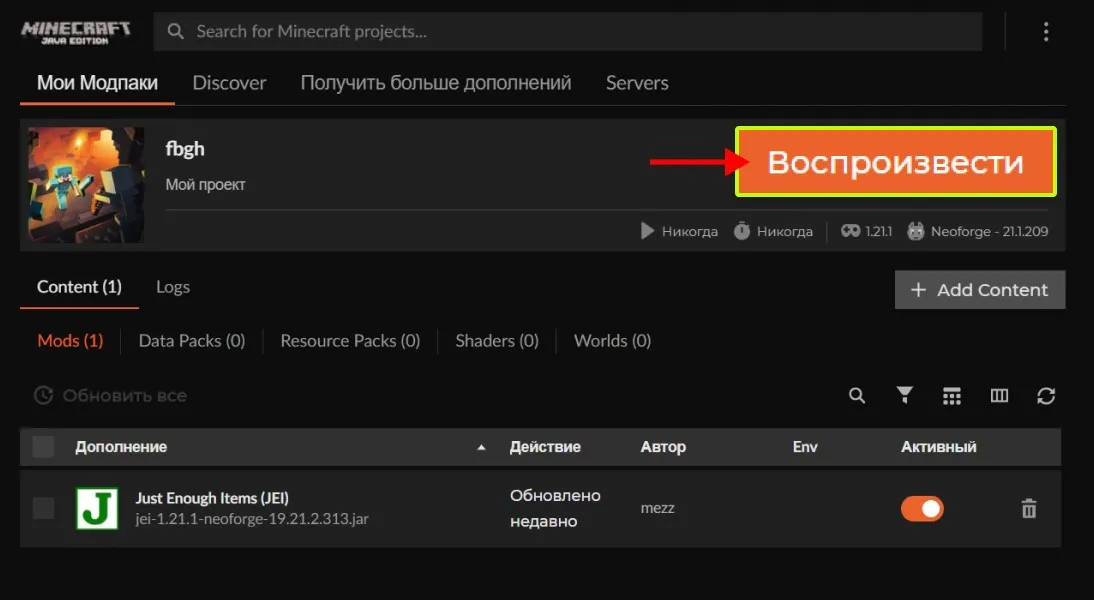Open the three-dot options menu
This screenshot has height=600, width=1094.
pyautogui.click(x=1045, y=31)
